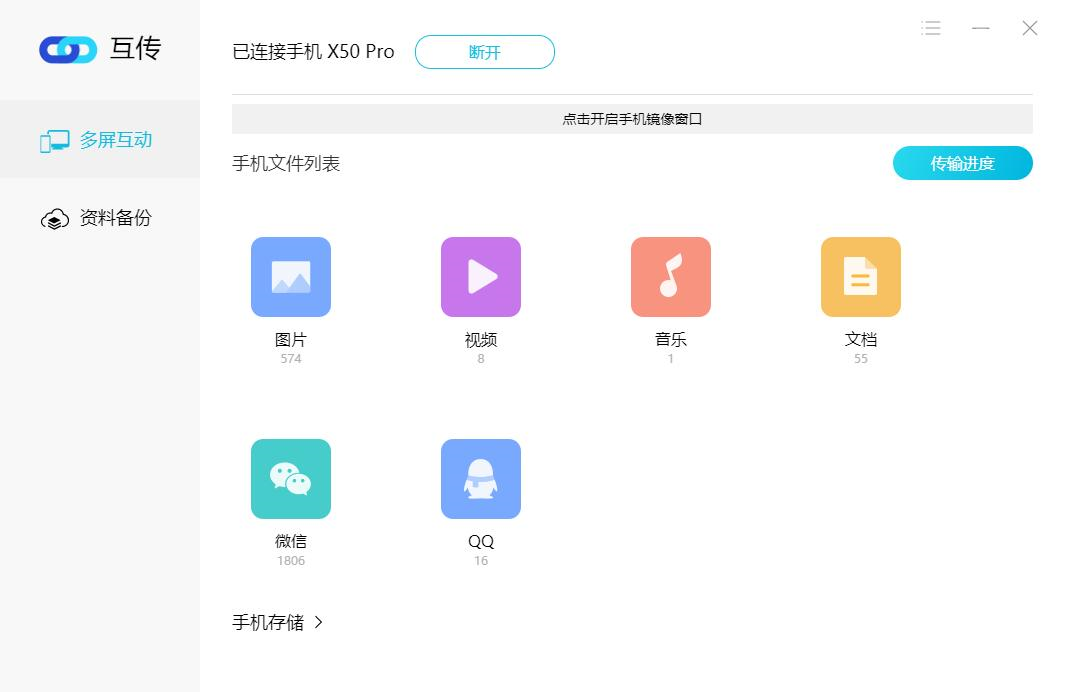The width and height of the screenshot is (1065, 692).
Task: Click the 视频 label text
Action: coord(481,340)
